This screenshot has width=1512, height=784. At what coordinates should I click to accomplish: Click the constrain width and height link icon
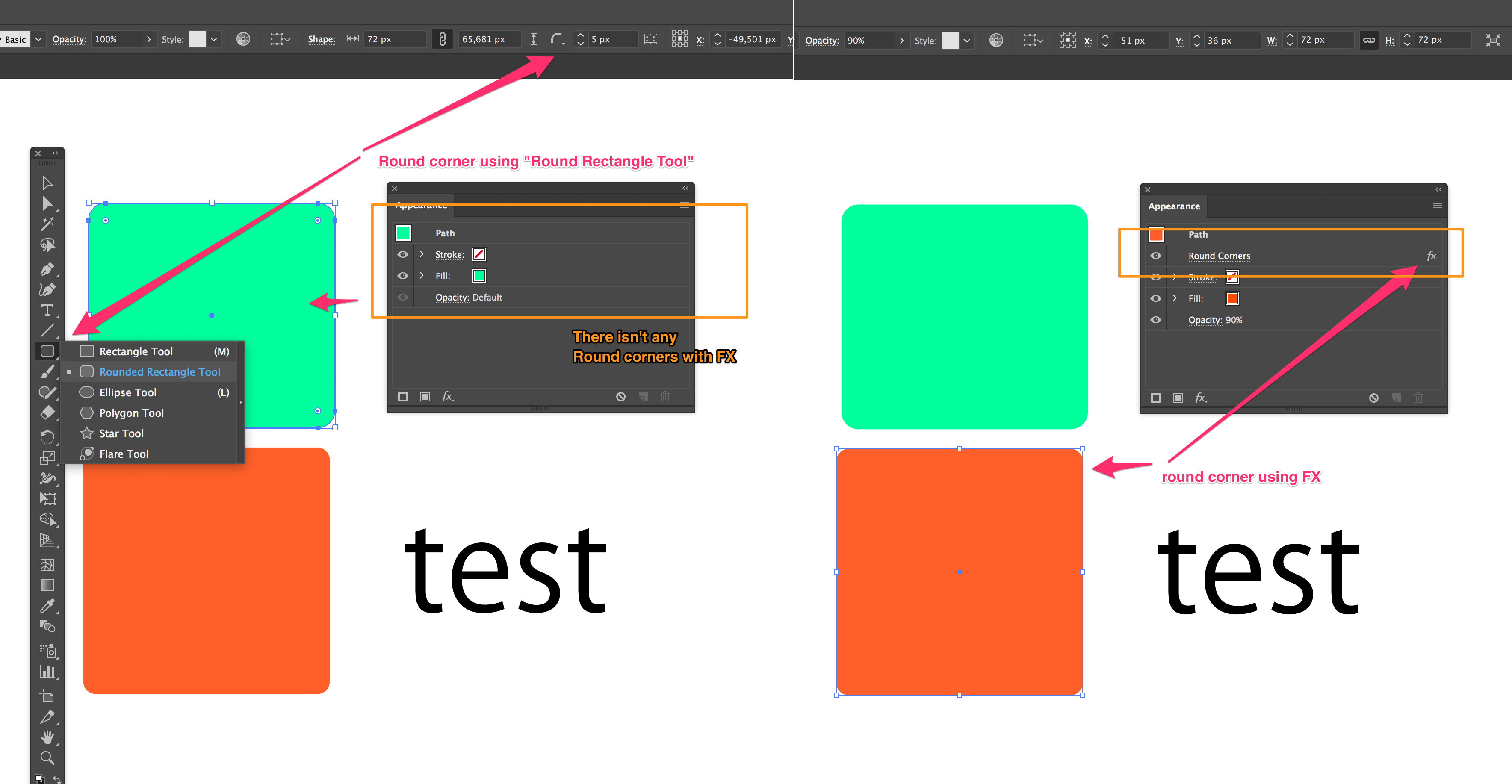click(x=1368, y=40)
